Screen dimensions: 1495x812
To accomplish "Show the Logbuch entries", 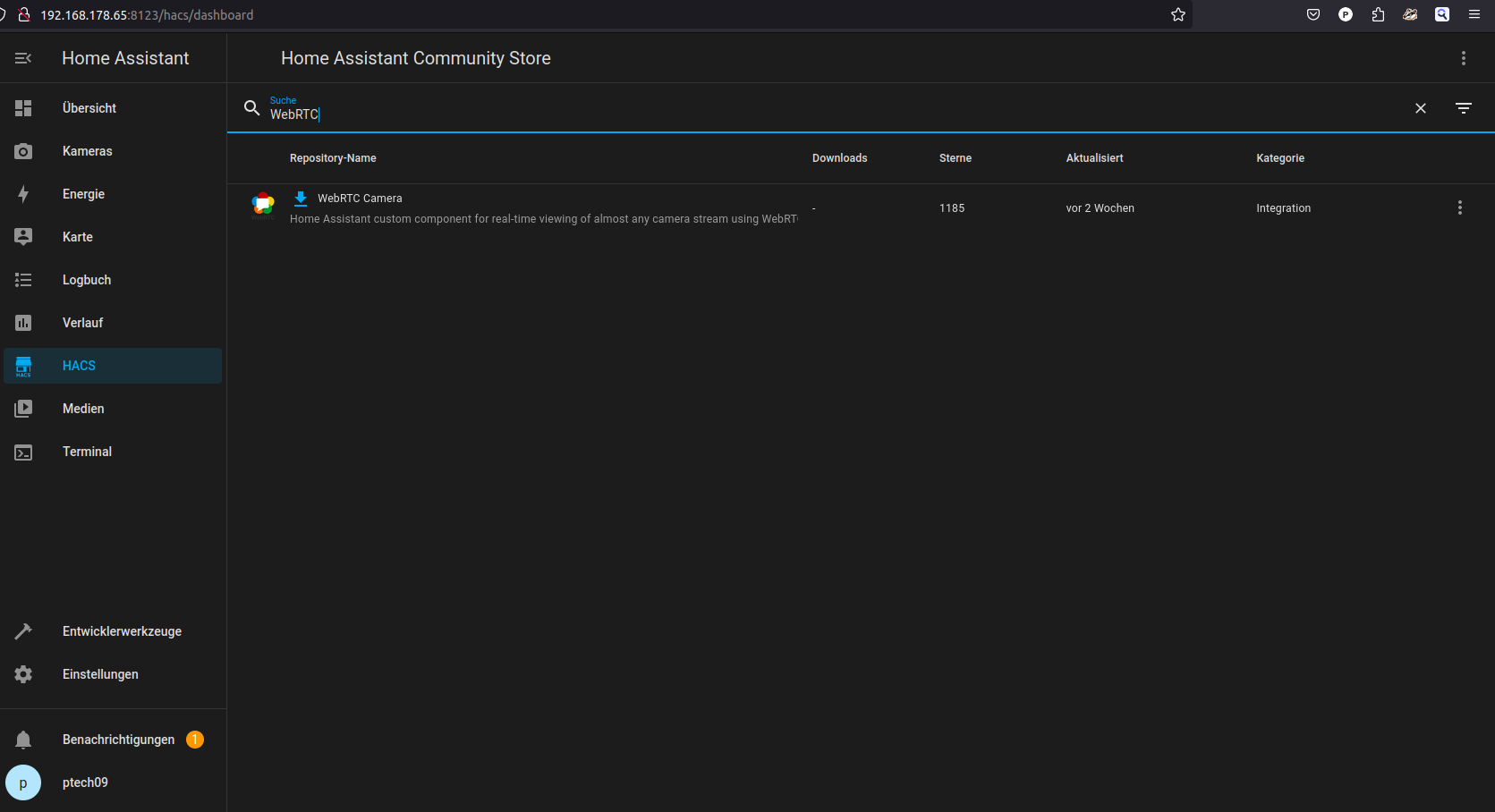I will [x=87, y=280].
